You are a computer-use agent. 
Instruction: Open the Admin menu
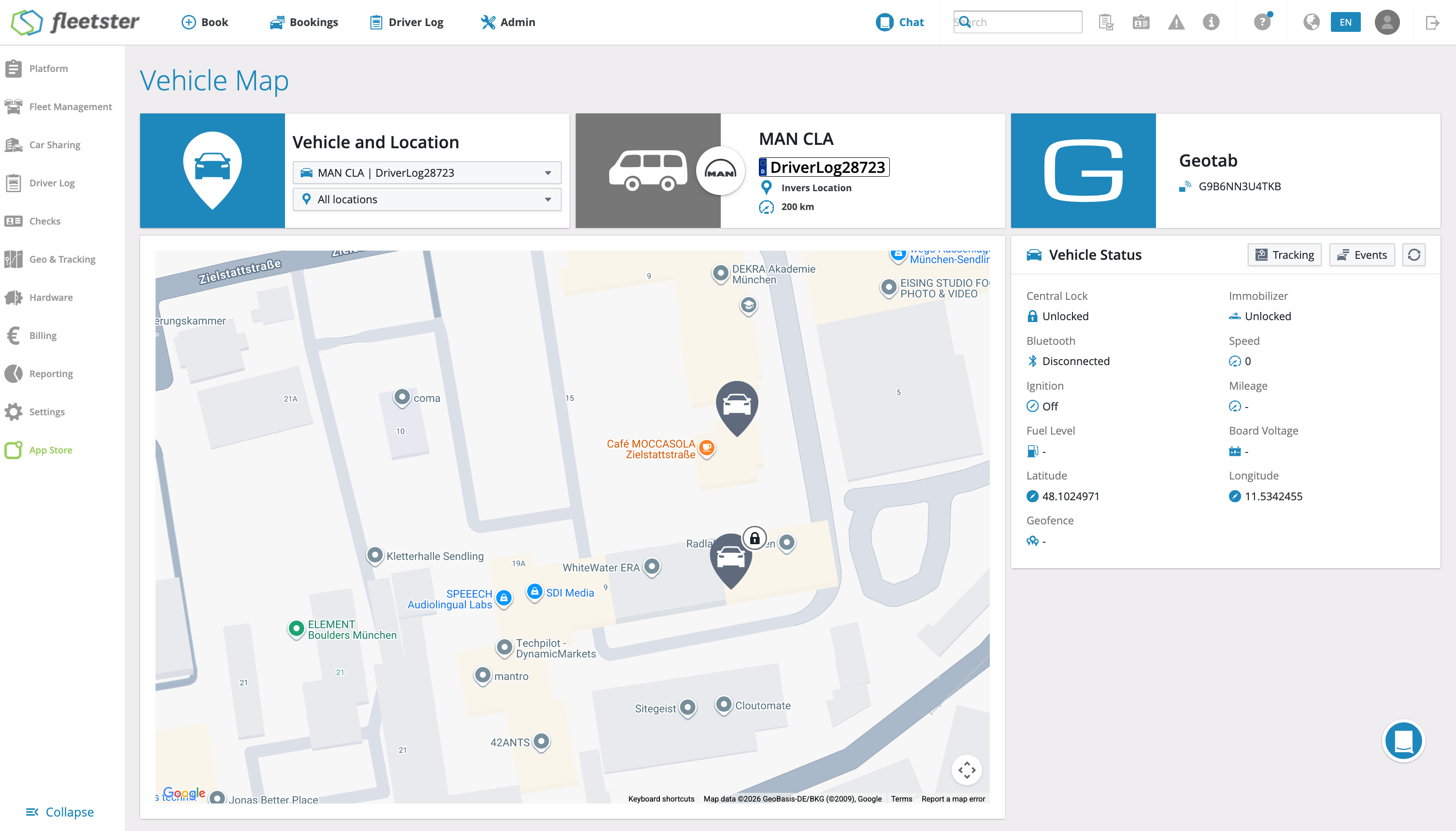tap(508, 22)
